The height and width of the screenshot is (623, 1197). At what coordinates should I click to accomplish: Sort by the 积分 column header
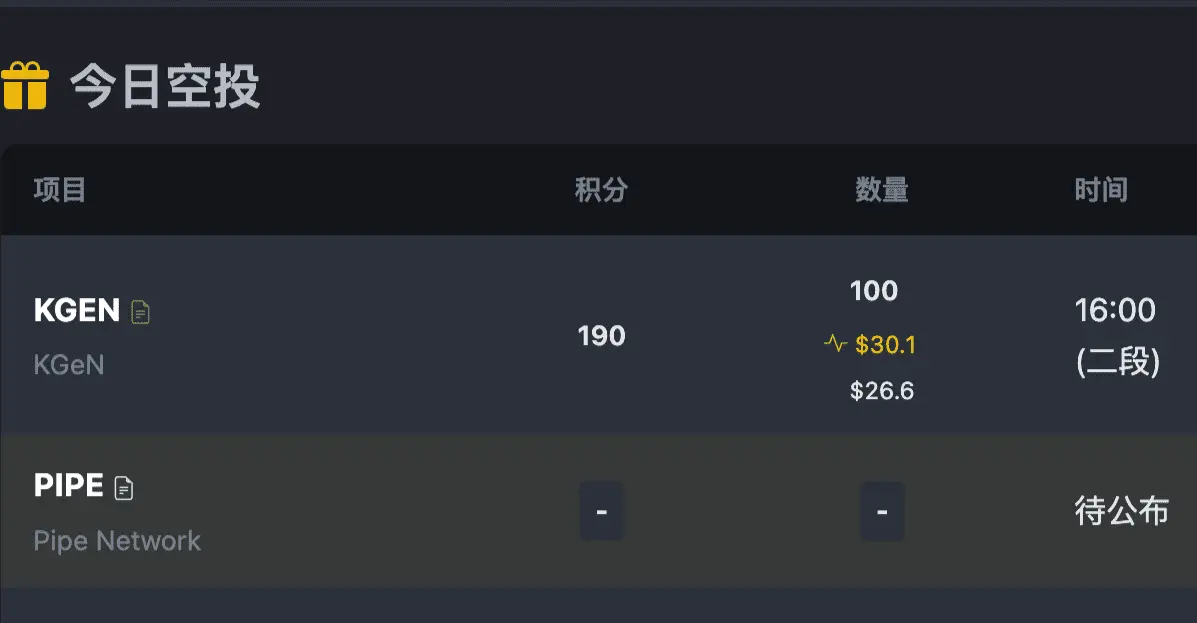[602, 189]
